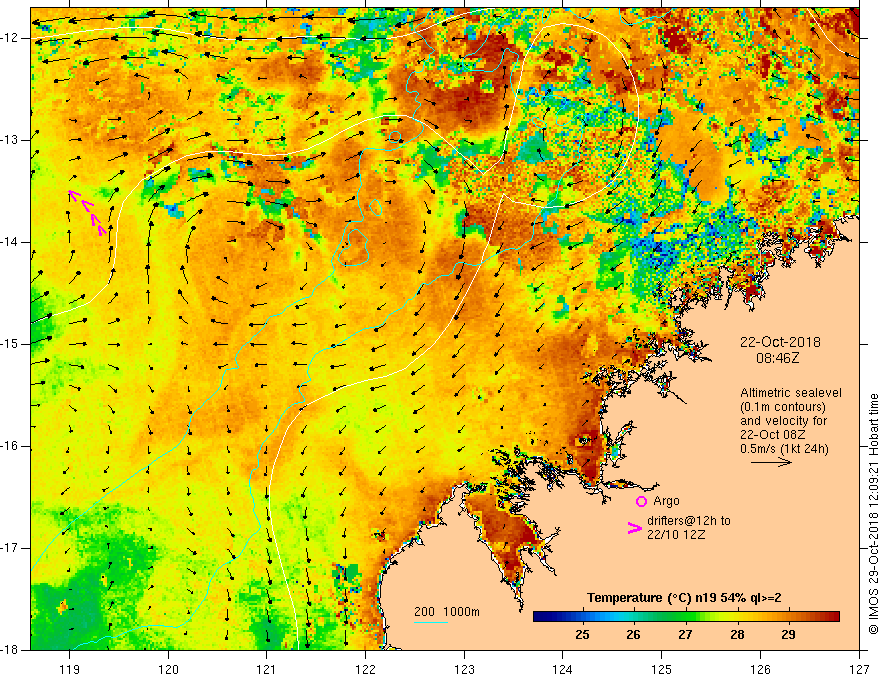The width and height of the screenshot is (880, 680).
Task: Select the '08:46Z' time text
Action: pos(777,357)
